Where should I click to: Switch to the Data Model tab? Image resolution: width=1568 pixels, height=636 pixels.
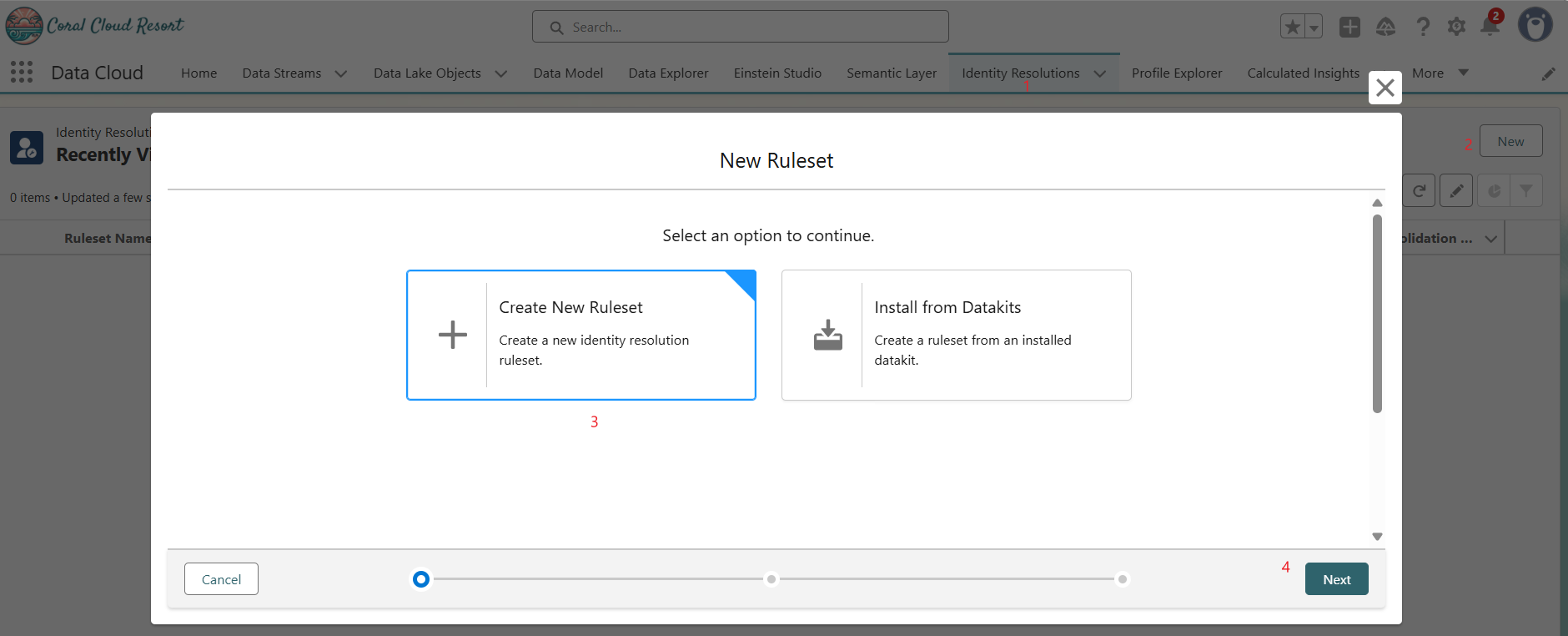pyautogui.click(x=568, y=73)
